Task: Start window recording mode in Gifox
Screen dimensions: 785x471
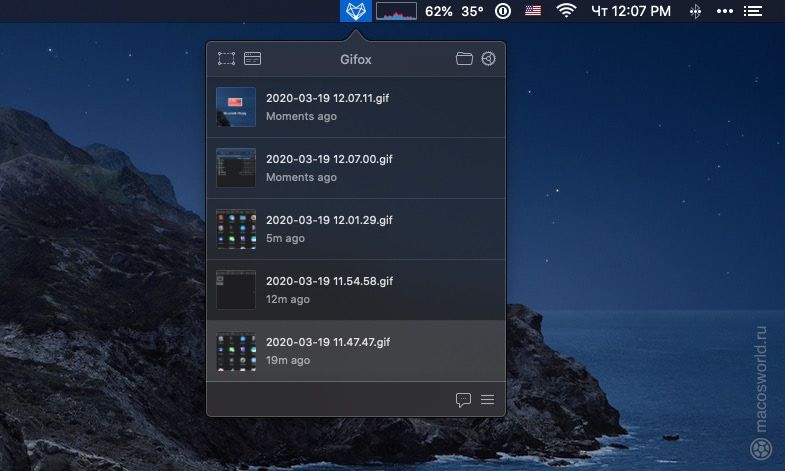Action: click(252, 59)
